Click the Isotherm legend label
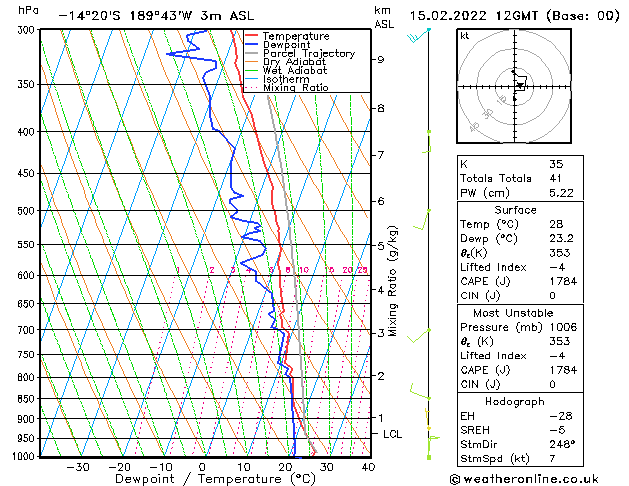Screen dimensions: 629x486 tap(286, 79)
